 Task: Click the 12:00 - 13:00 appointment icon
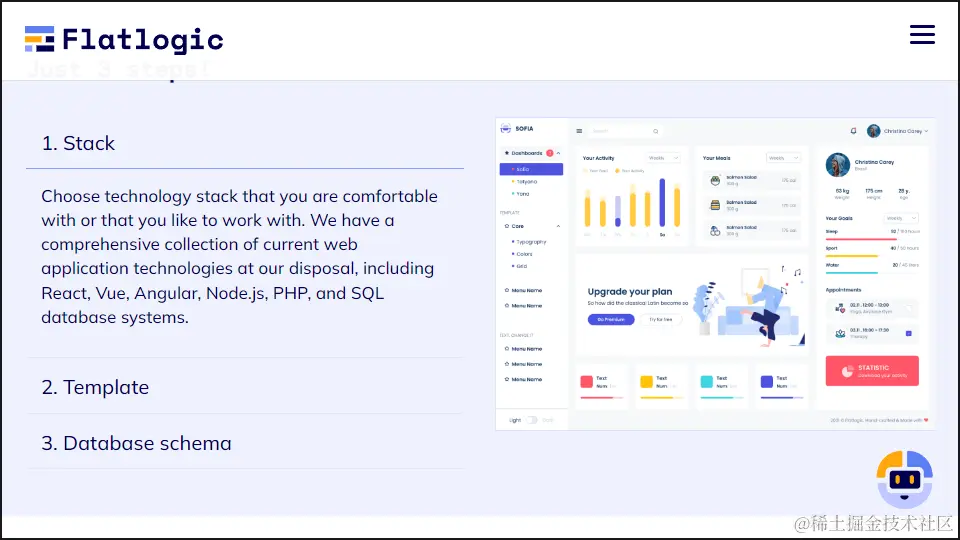pos(840,309)
